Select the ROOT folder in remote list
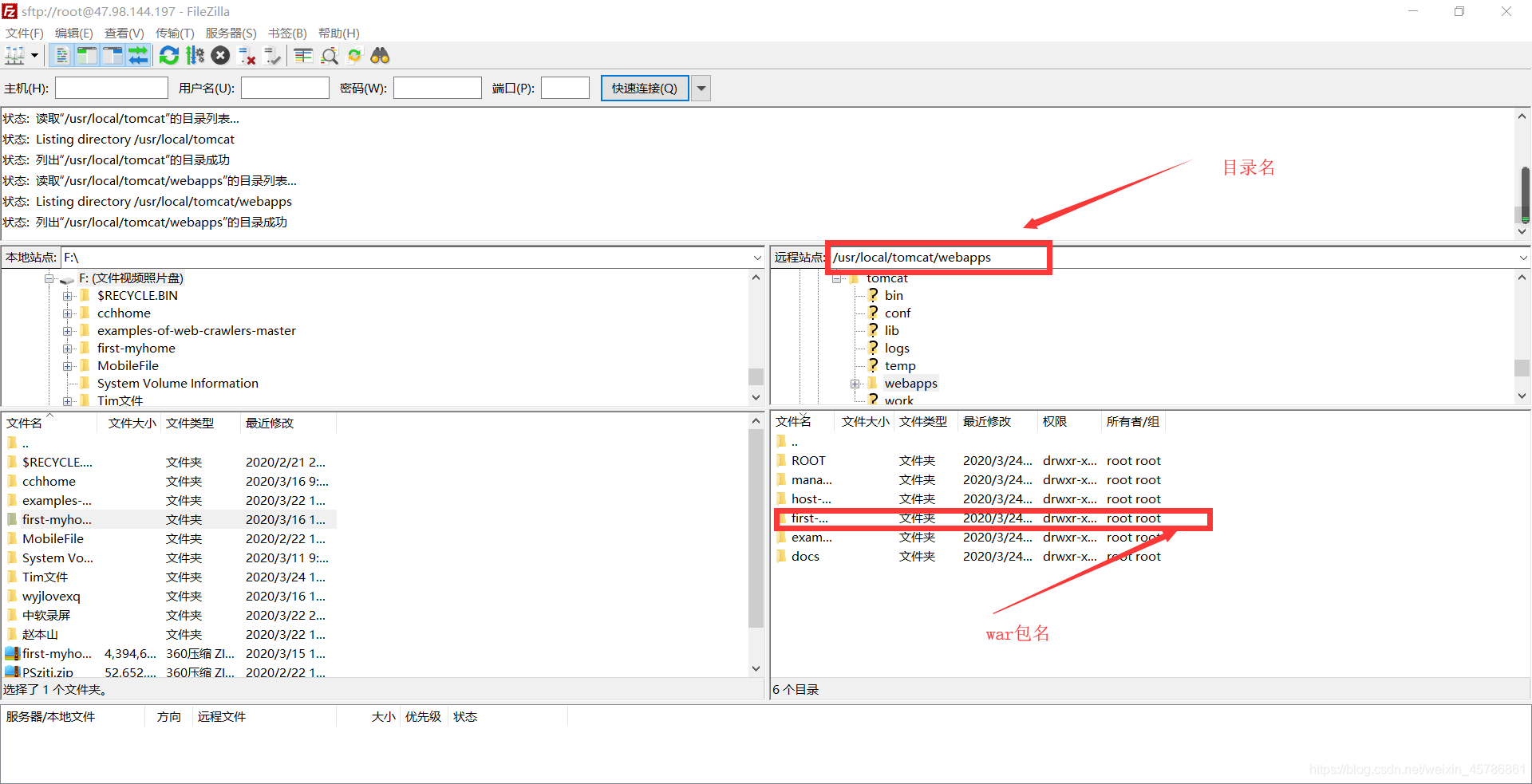 pos(969,461)
